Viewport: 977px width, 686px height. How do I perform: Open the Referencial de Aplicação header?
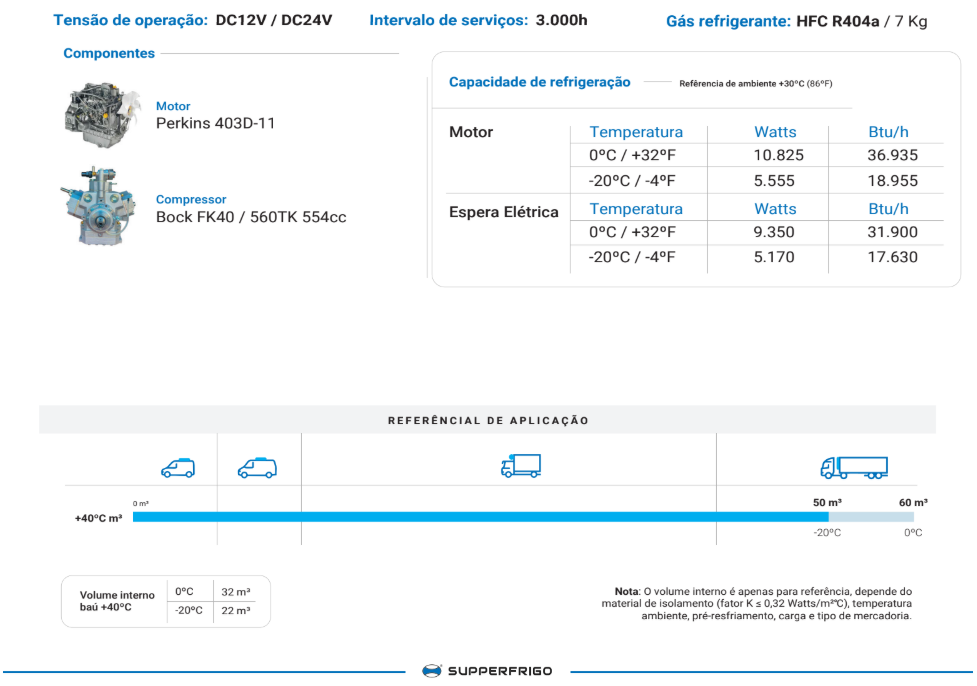(x=488, y=419)
